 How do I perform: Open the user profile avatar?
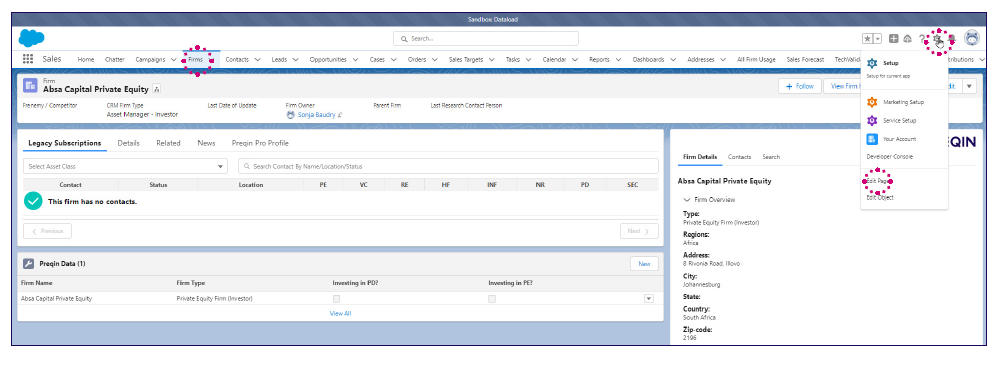(972, 38)
